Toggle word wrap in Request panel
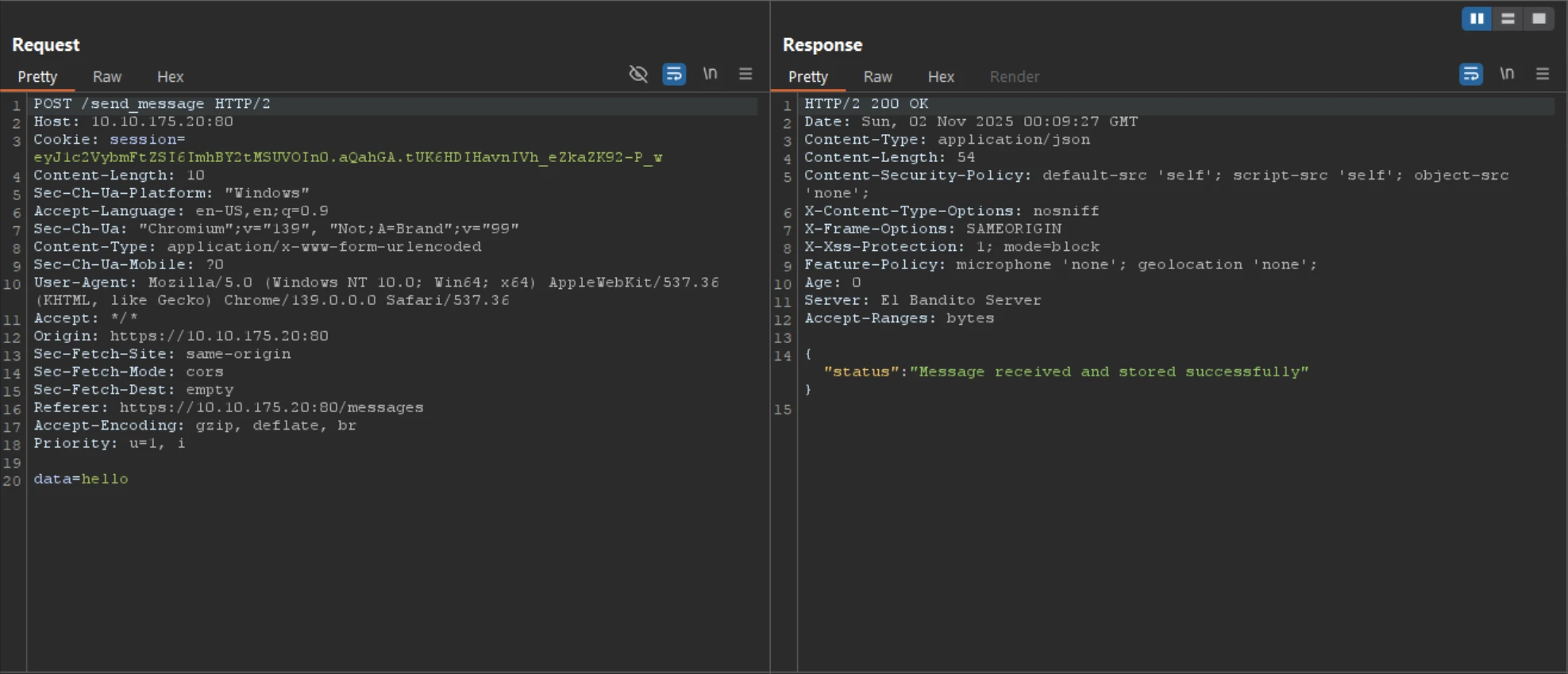The image size is (1568, 674). (674, 74)
